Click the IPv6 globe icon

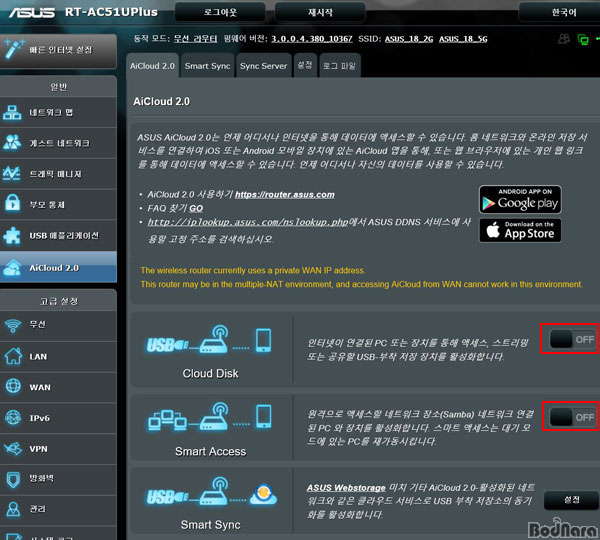[13, 417]
